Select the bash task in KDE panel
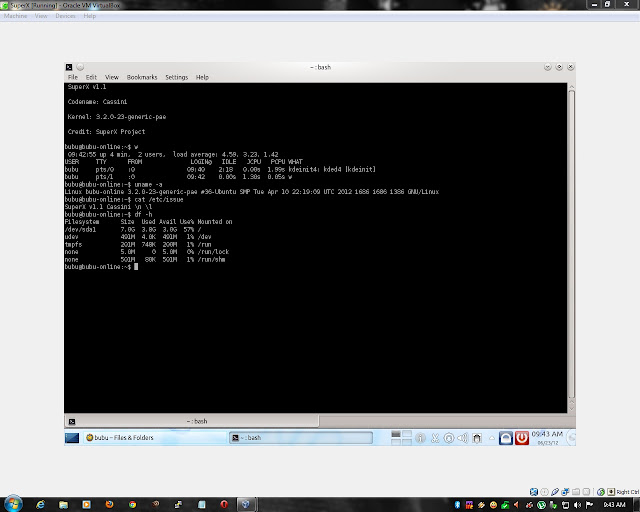 coord(301,438)
